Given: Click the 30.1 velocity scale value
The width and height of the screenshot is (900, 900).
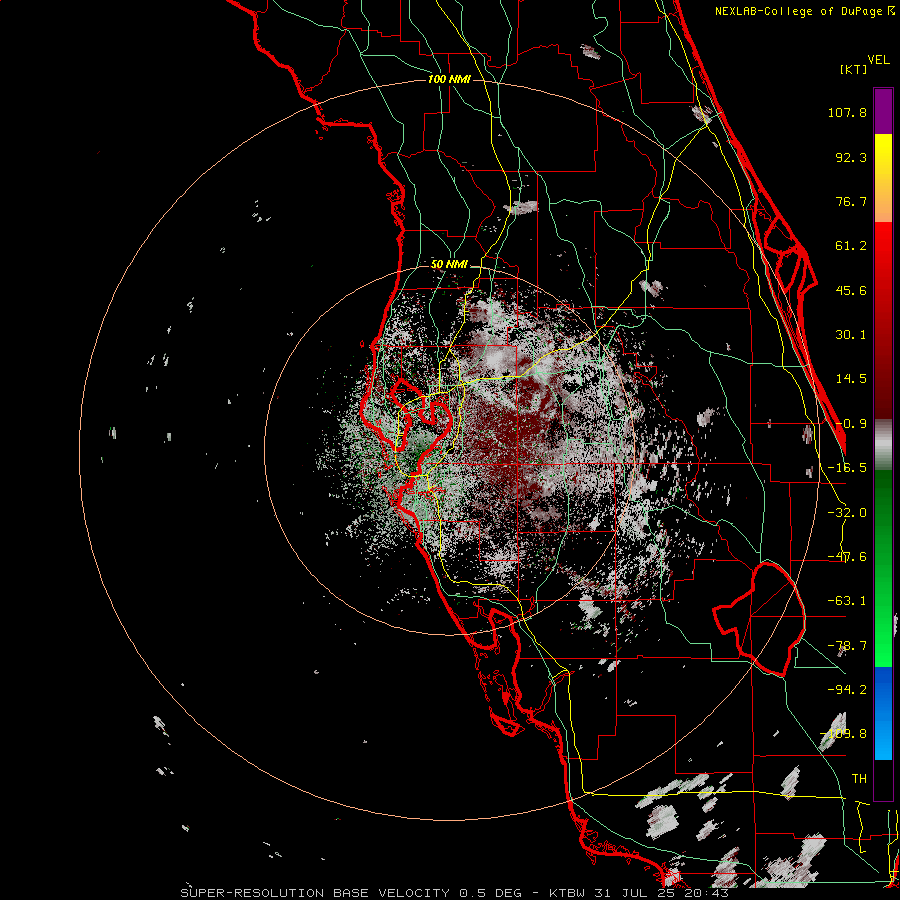Looking at the screenshot, I should coord(851,335).
